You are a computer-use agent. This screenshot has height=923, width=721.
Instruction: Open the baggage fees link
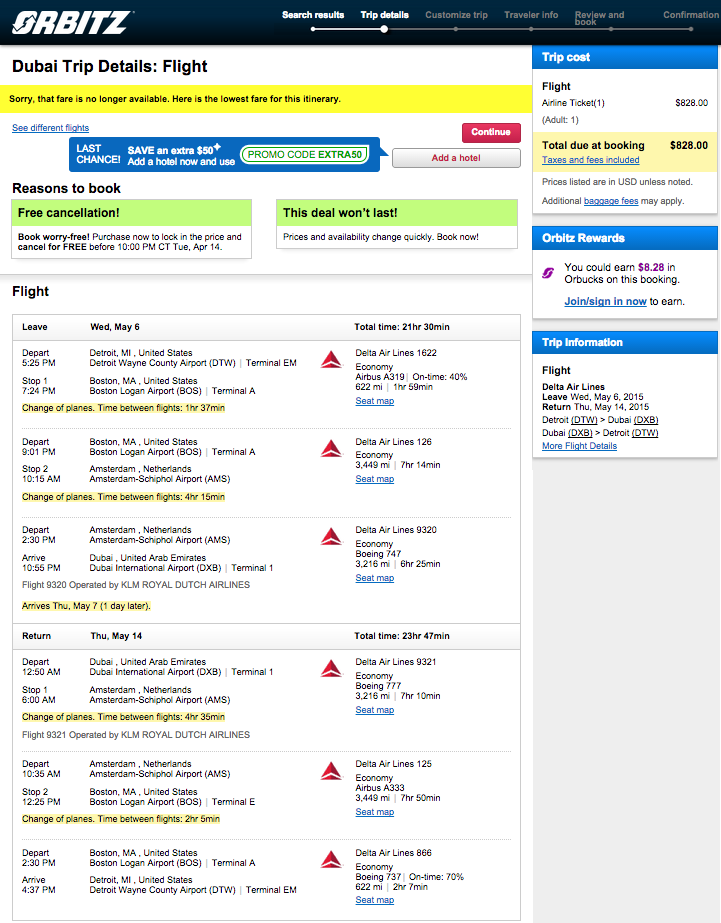point(611,201)
